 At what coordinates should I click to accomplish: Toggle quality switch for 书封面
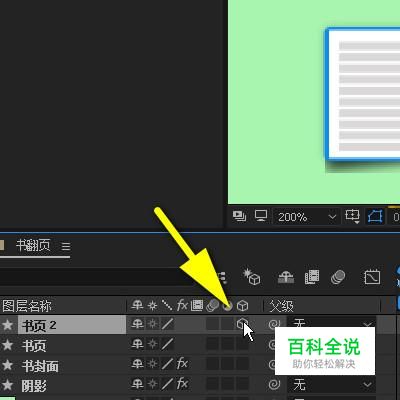[167, 364]
